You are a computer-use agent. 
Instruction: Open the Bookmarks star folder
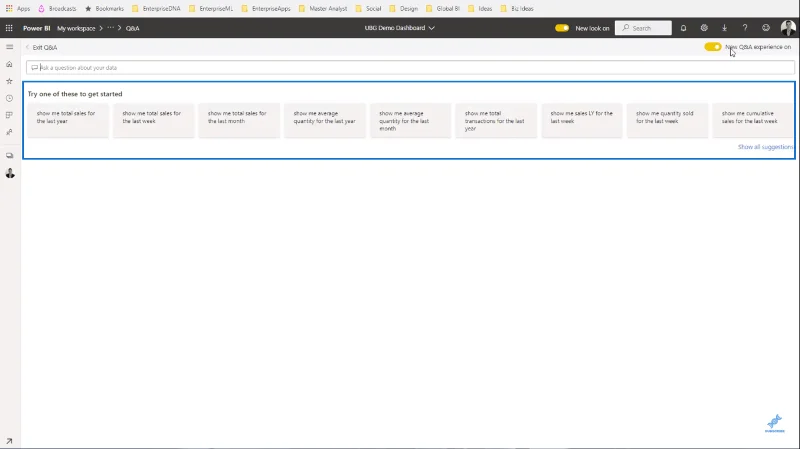tap(104, 9)
